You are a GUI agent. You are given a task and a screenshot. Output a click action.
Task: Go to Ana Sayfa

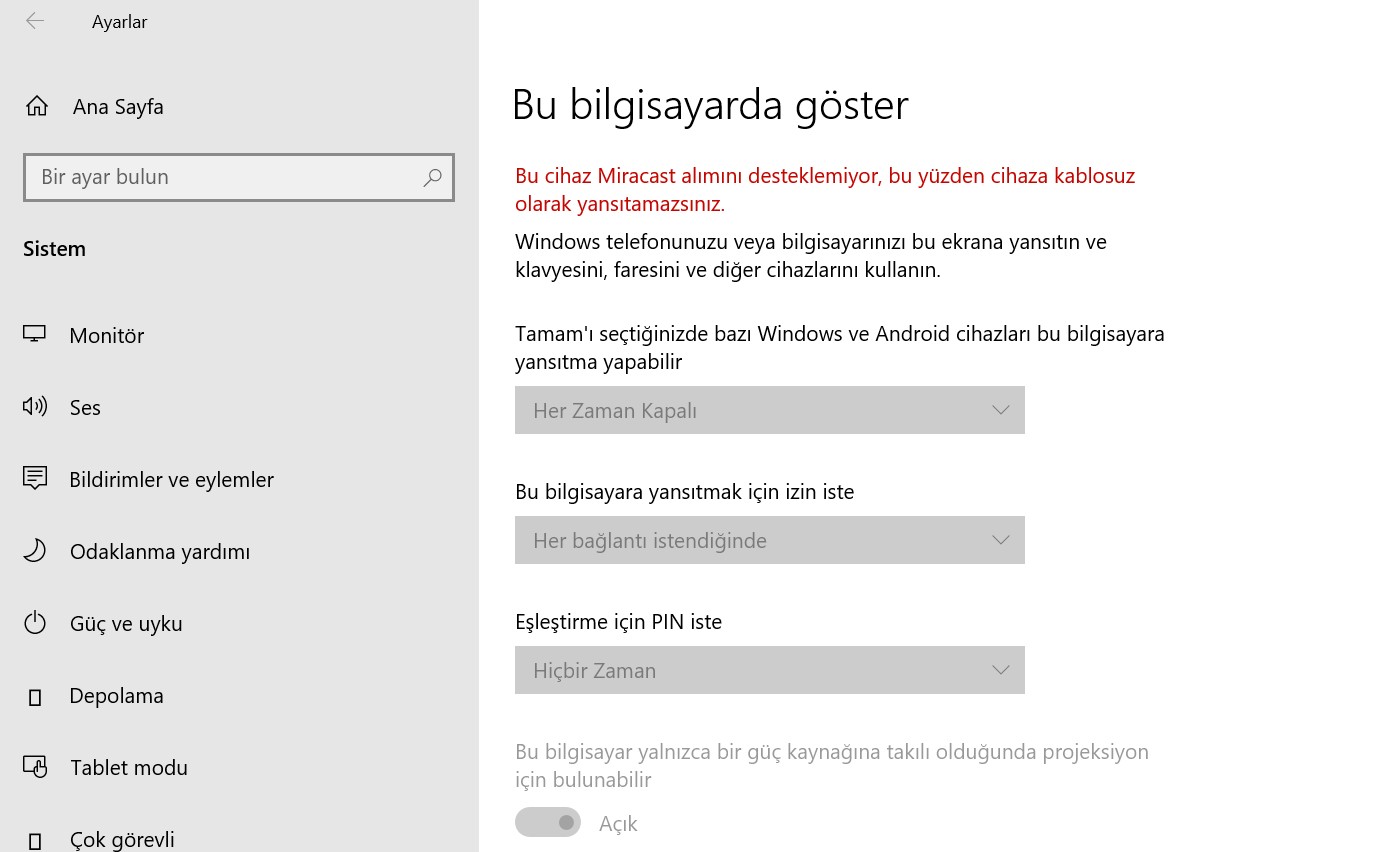pyautogui.click(x=239, y=106)
